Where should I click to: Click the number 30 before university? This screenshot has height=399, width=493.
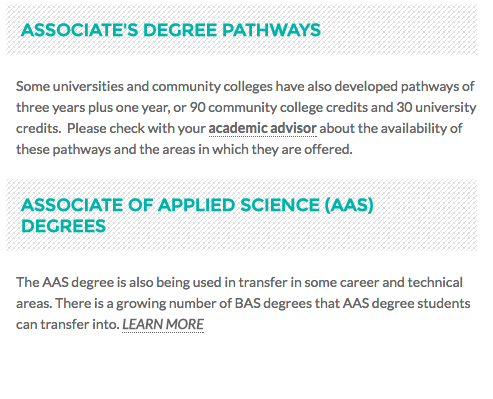point(404,107)
